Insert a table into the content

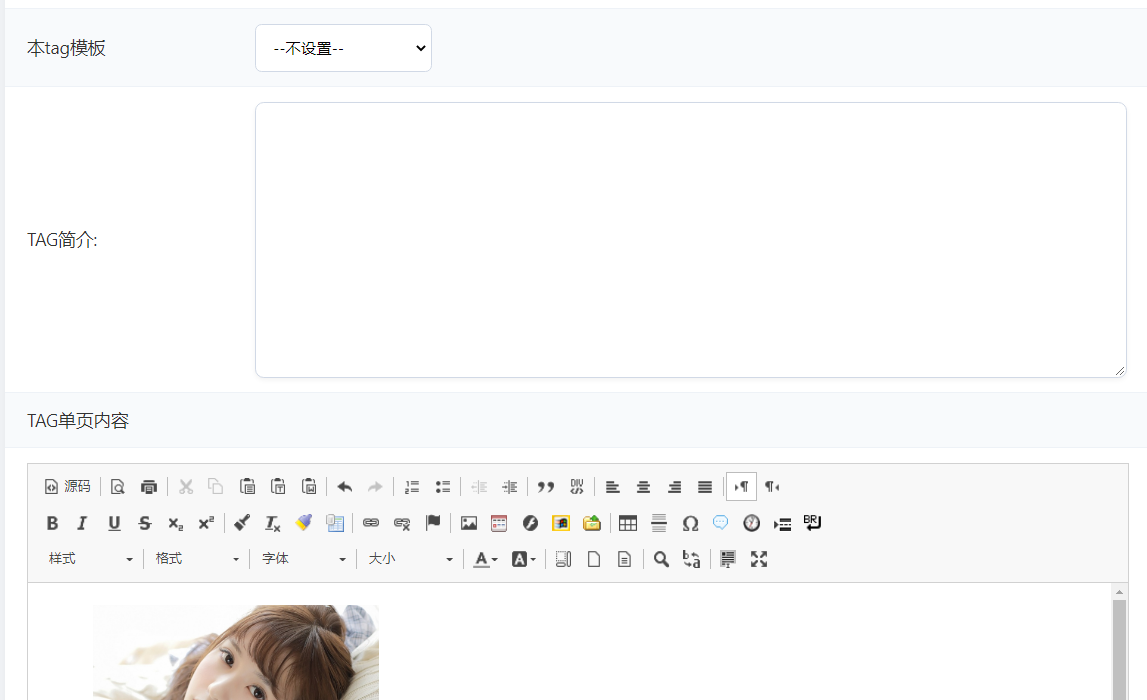click(x=627, y=523)
